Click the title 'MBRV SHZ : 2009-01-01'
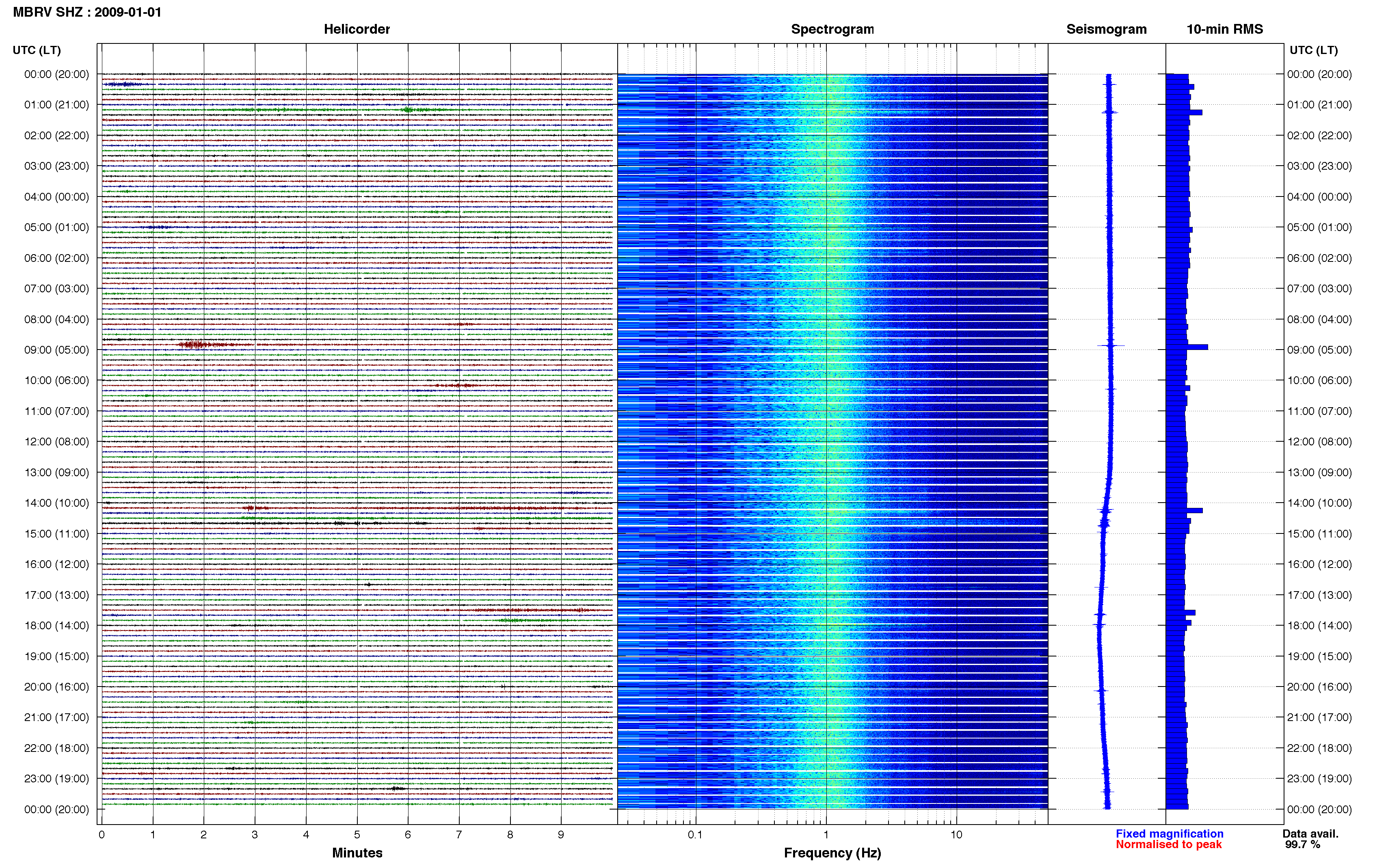Screen dimensions: 1388x868 click(x=87, y=12)
